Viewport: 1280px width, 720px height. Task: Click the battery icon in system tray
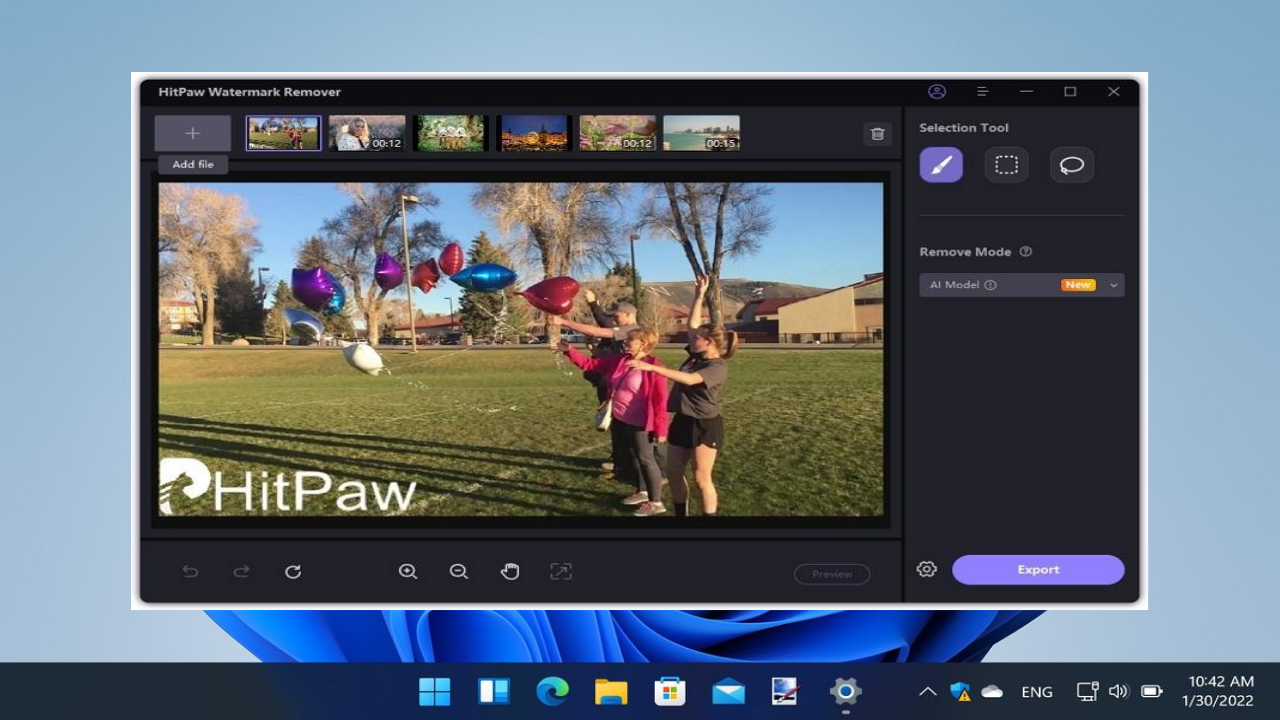click(1152, 691)
